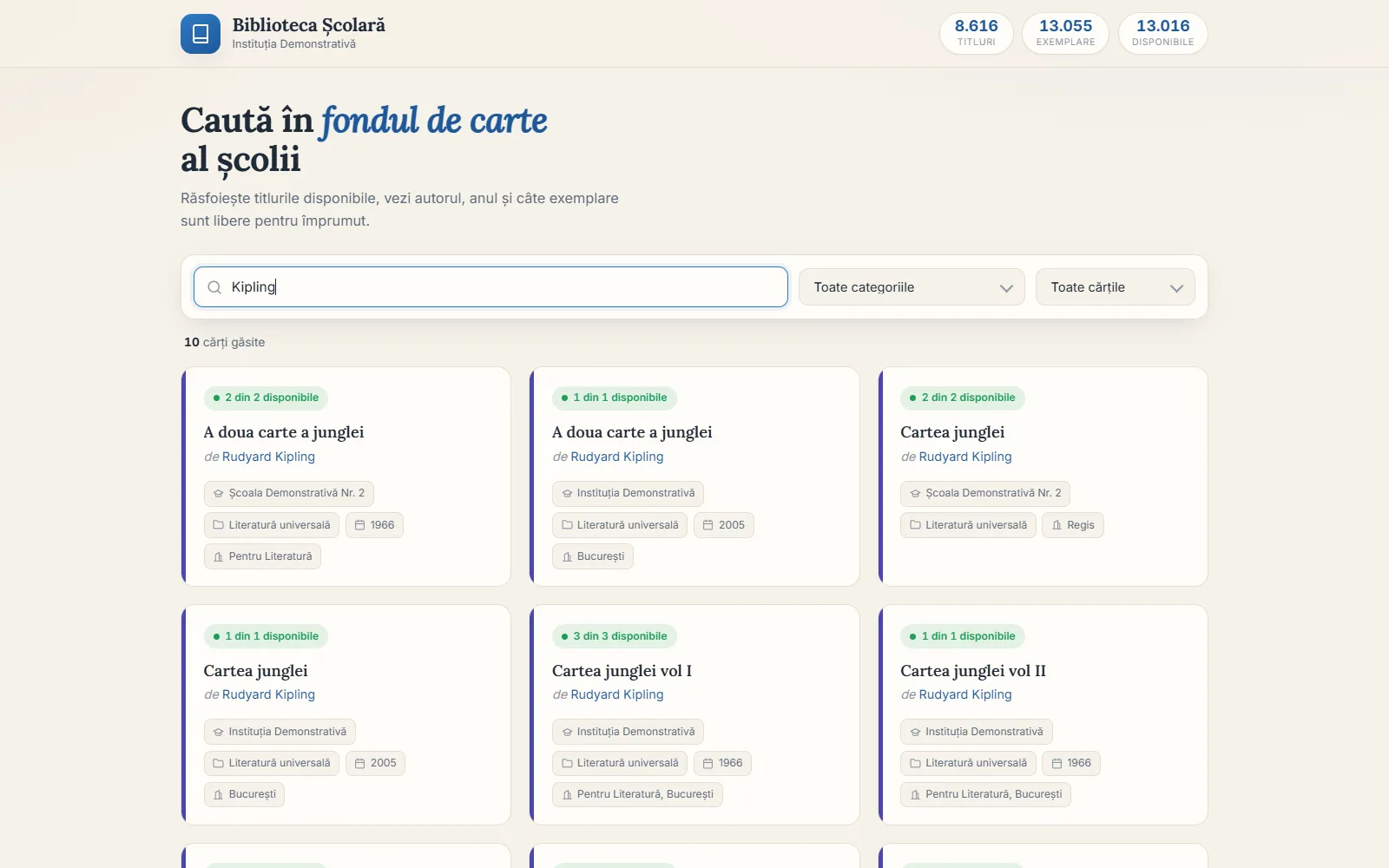Screen dimensions: 1389x868
Task: Click the 1966 year tag on Cartea junglei vol I
Action: pyautogui.click(x=722, y=763)
